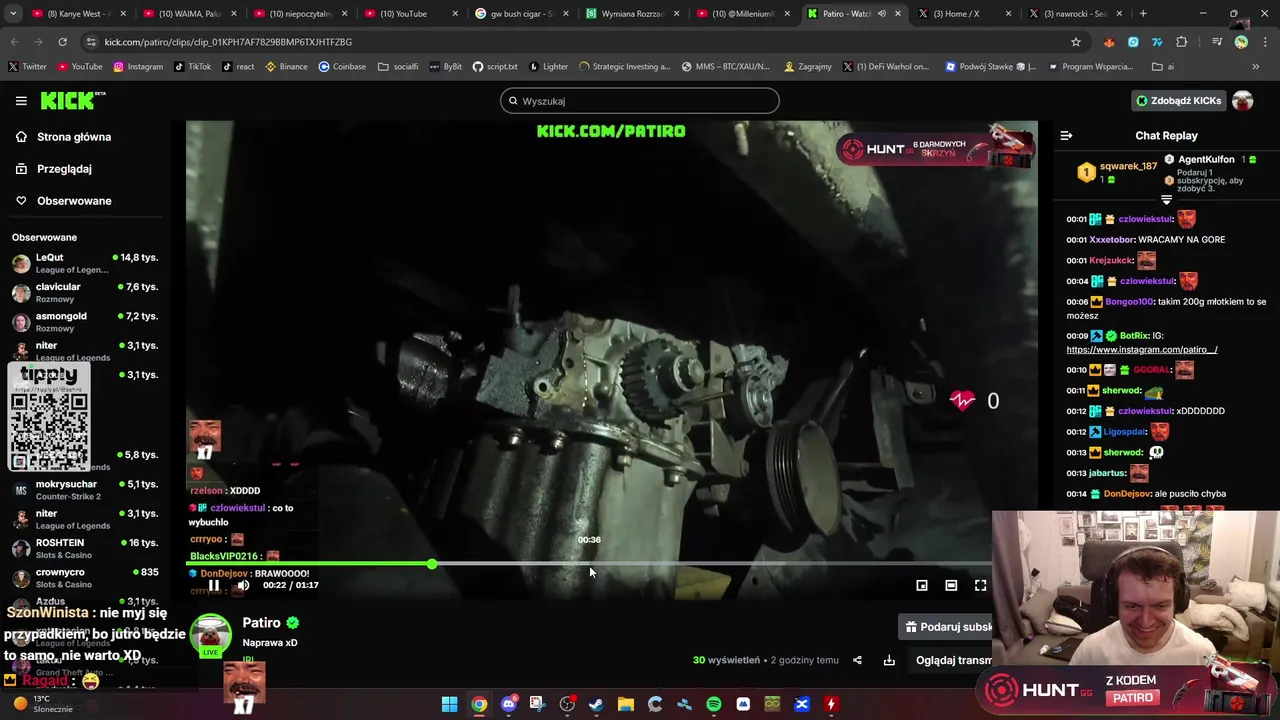
Task: Focus the Wyszukaj search field
Action: pyautogui.click(x=640, y=101)
